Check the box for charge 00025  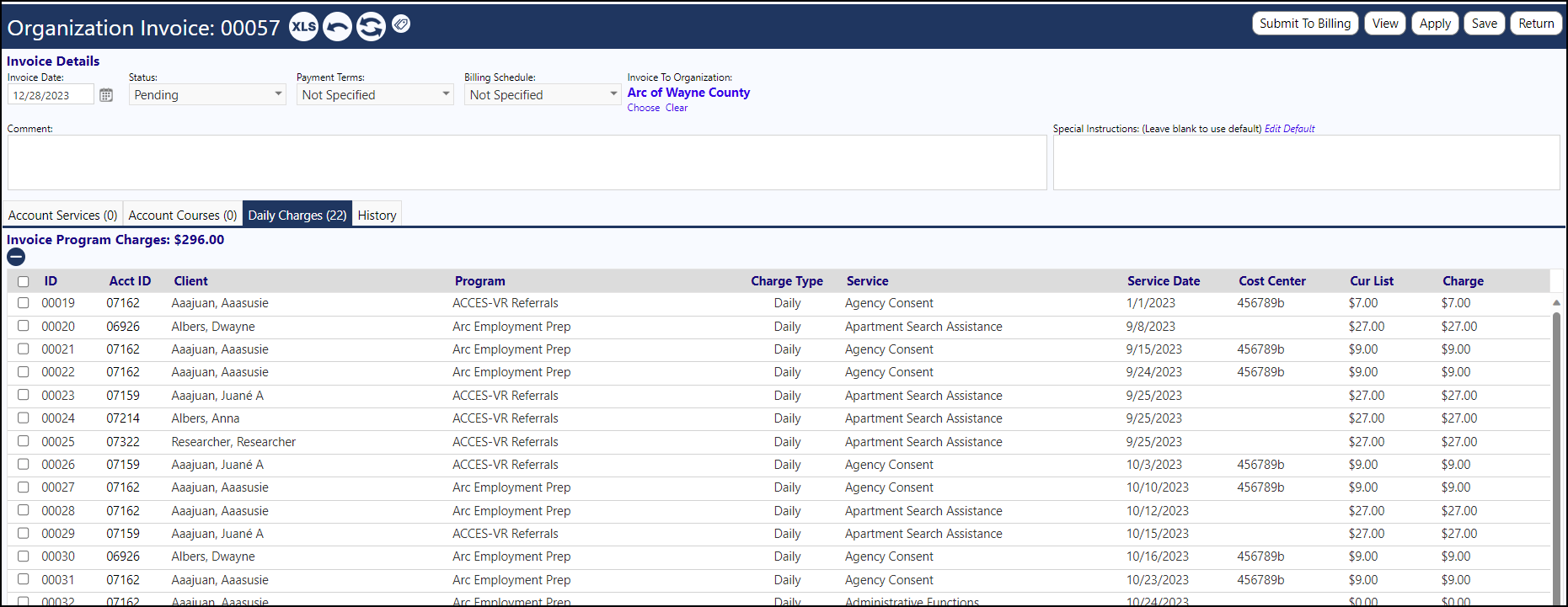[24, 441]
